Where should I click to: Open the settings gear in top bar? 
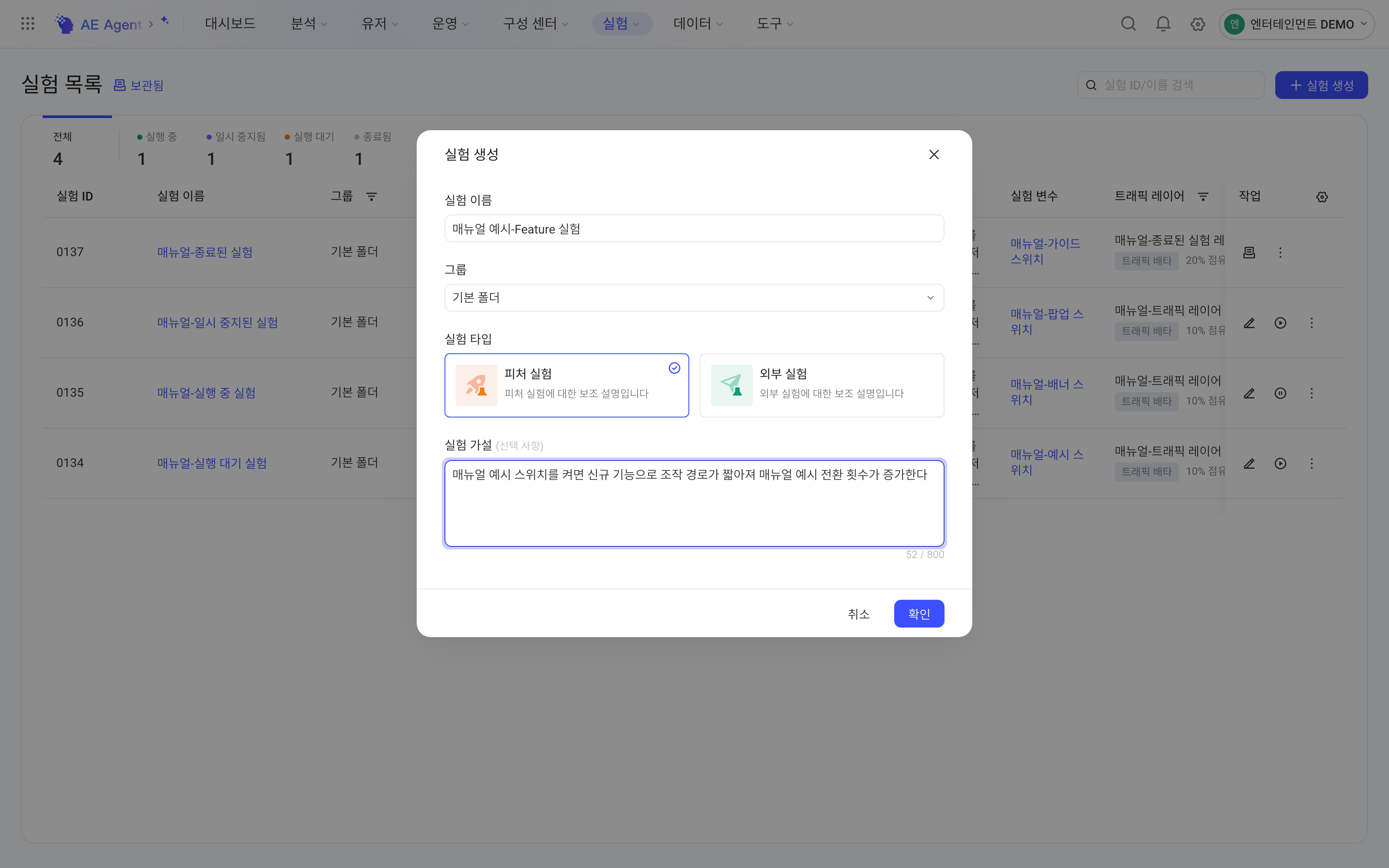click(1197, 24)
